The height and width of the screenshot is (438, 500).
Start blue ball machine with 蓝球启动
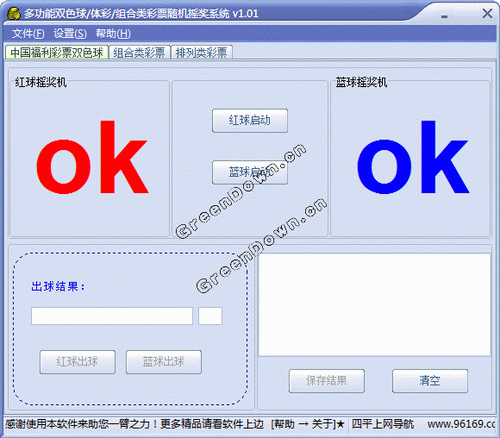click(x=250, y=172)
